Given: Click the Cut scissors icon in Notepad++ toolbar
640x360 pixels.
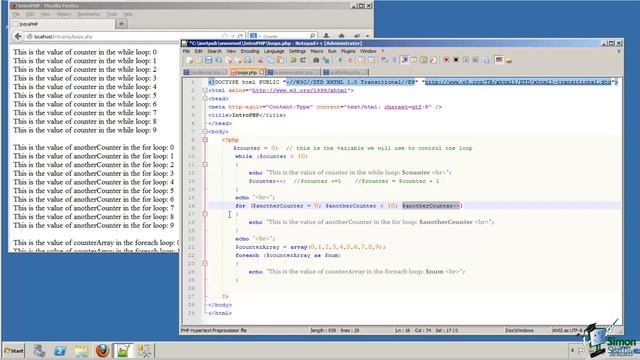Looking at the screenshot, I should pos(260,60).
